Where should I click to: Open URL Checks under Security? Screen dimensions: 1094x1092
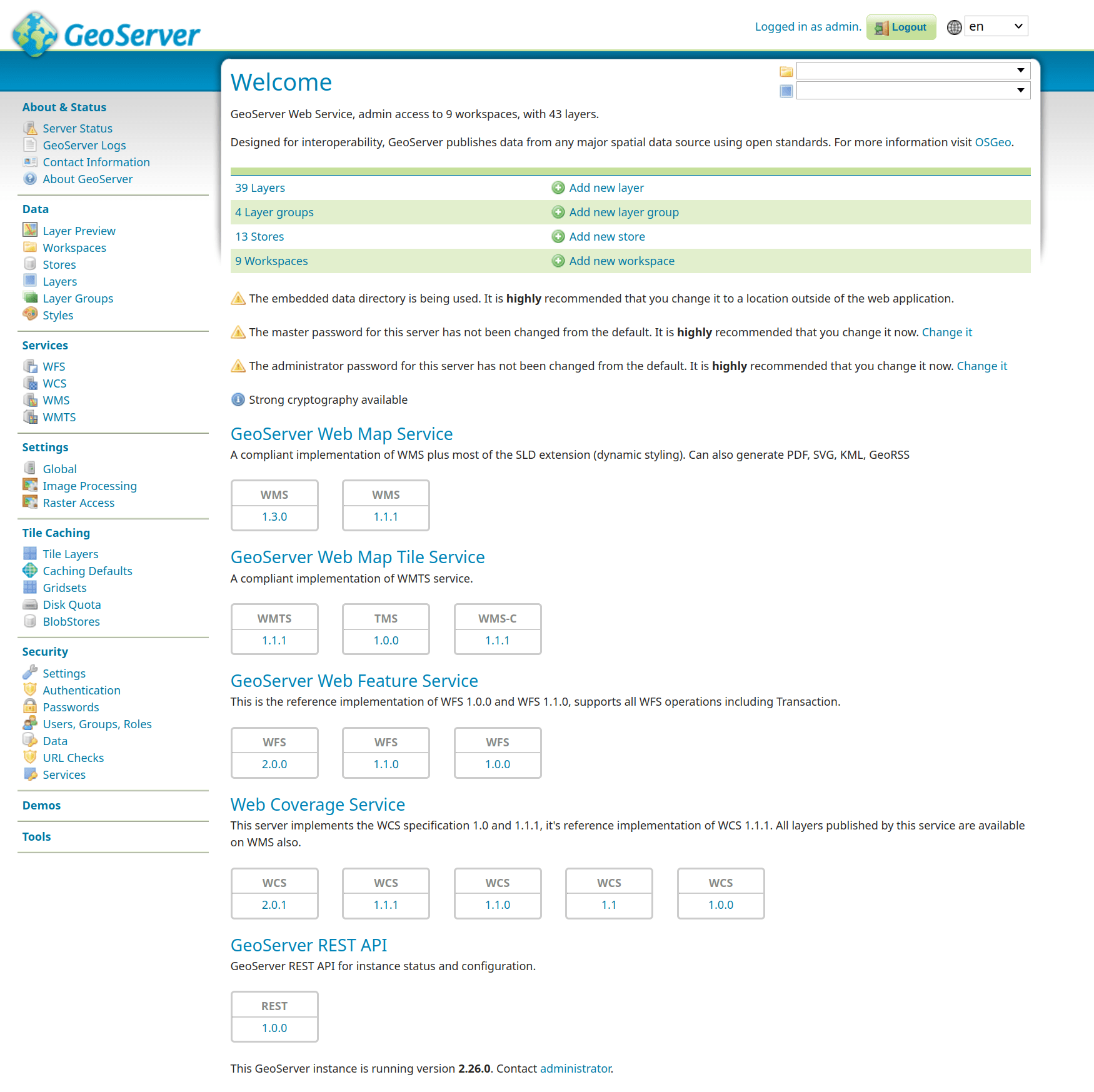tap(73, 758)
